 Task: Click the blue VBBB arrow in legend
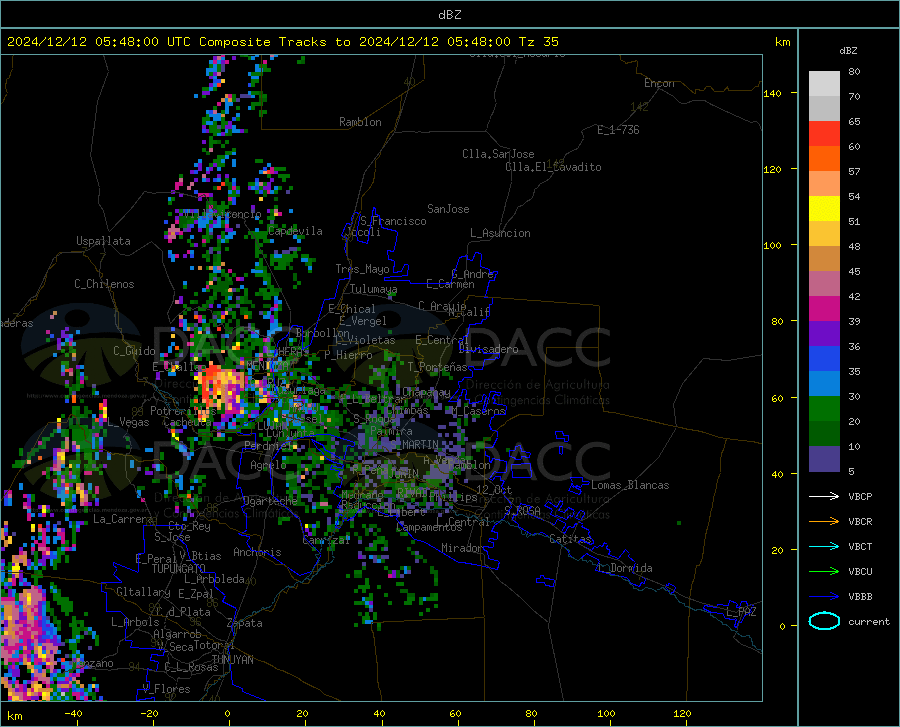(824, 597)
